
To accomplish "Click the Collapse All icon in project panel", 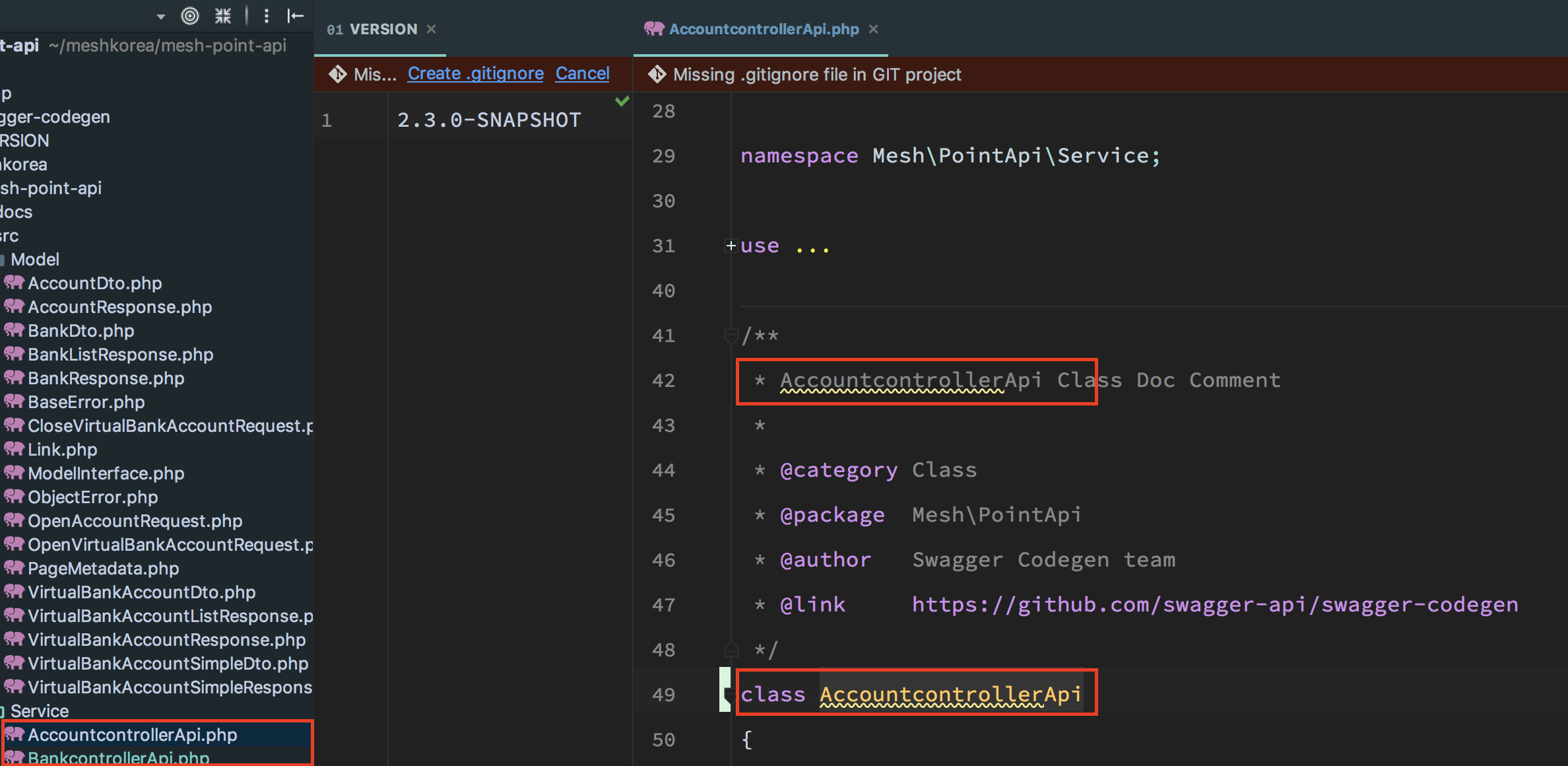I will pos(223,15).
